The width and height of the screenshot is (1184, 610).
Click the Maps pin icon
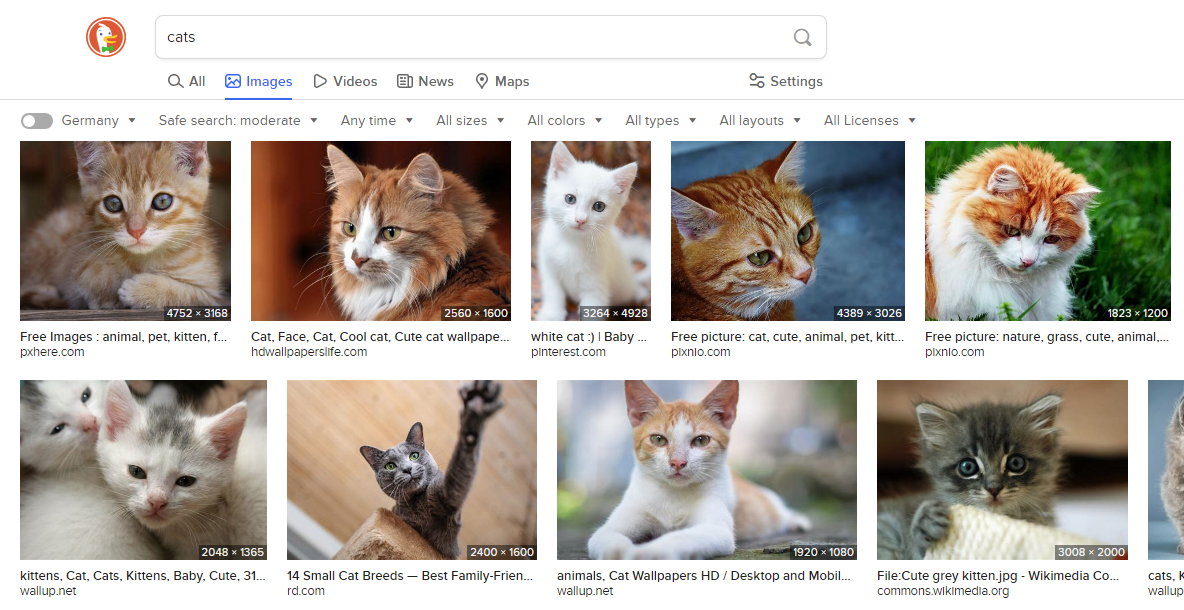[481, 81]
